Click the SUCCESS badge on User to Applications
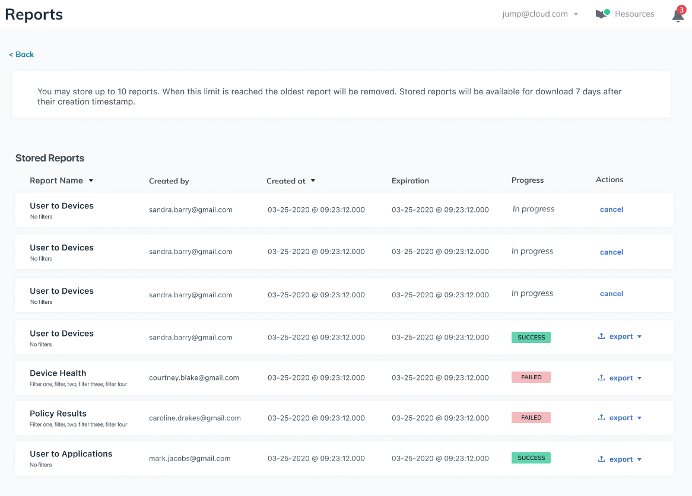Screen dimensions: 692x496 tap(531, 458)
